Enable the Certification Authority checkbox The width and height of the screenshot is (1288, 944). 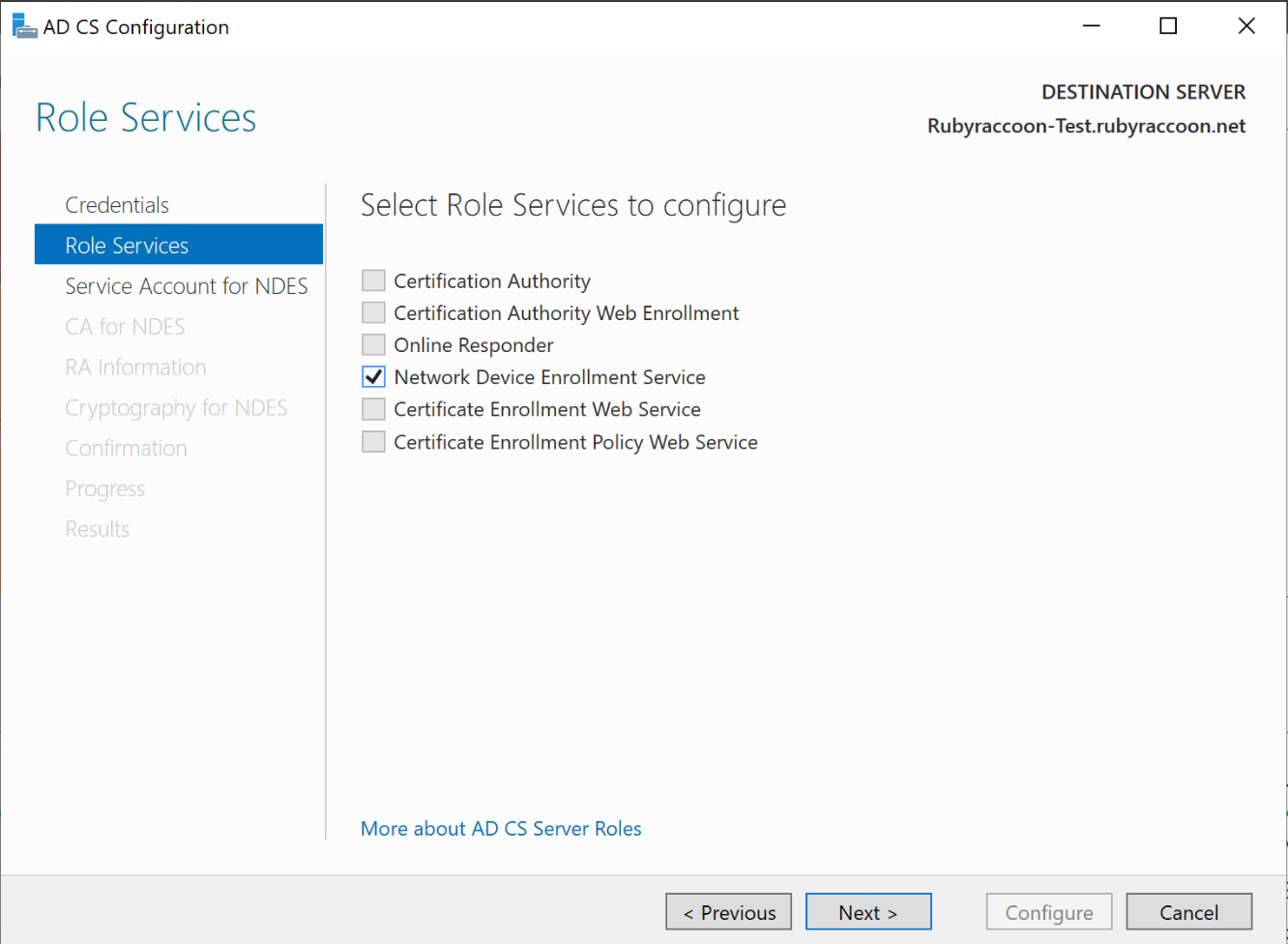(373, 280)
